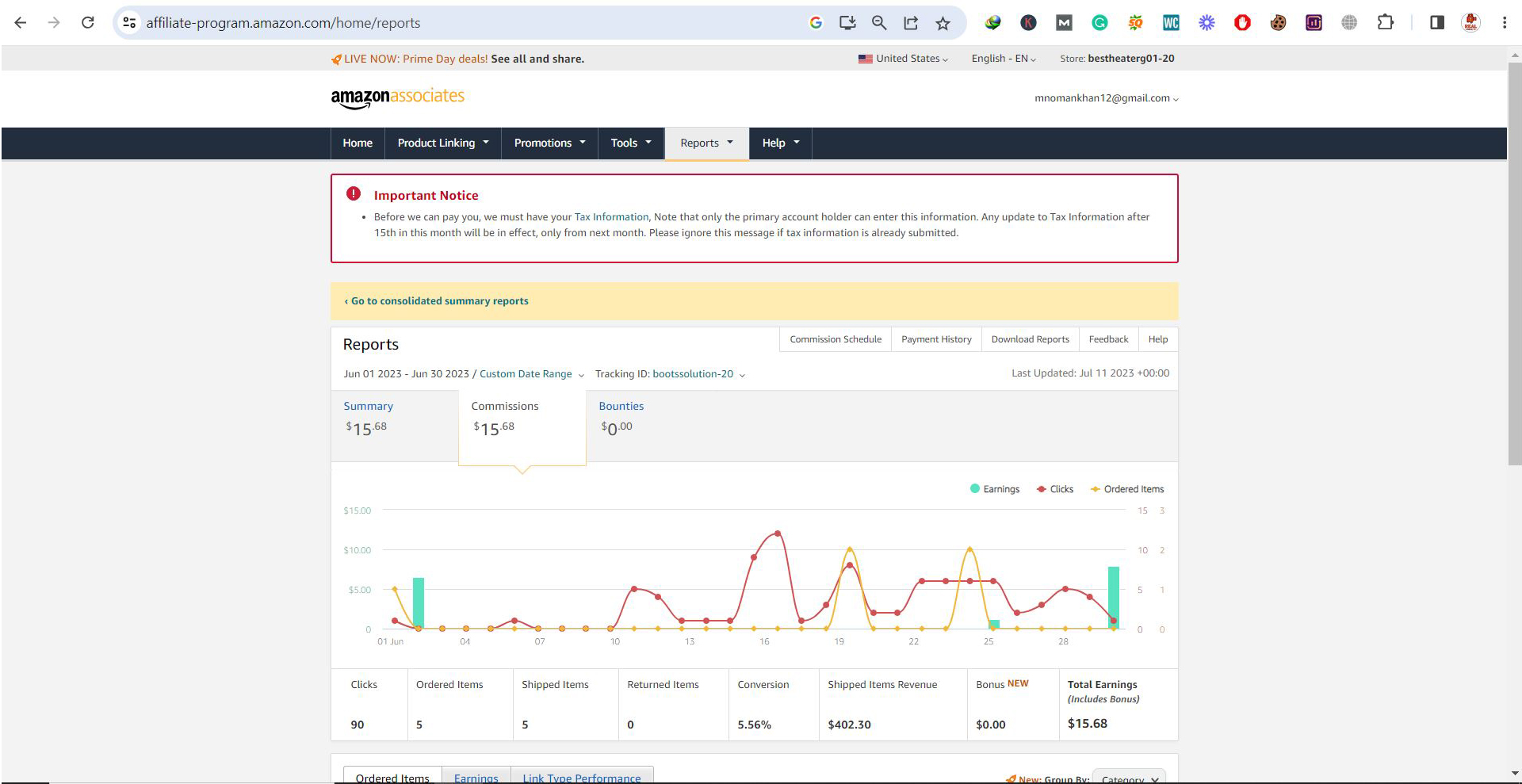
Task: Go to consolidated summary reports
Action: click(x=437, y=301)
